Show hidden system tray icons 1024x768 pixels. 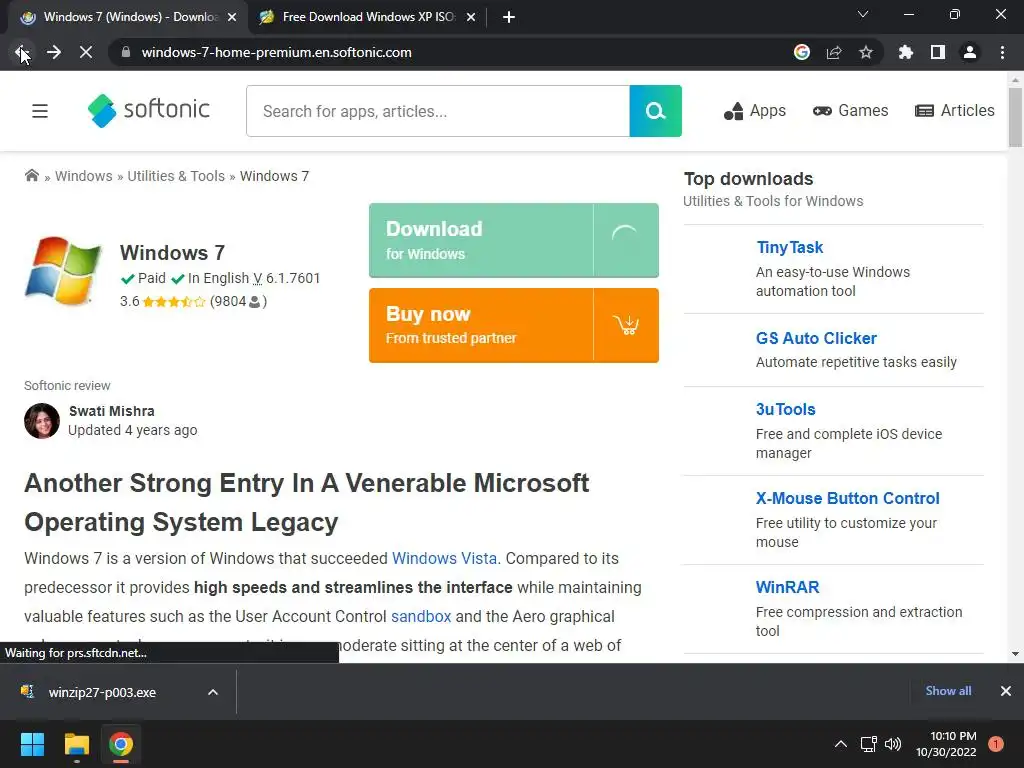[x=840, y=744]
